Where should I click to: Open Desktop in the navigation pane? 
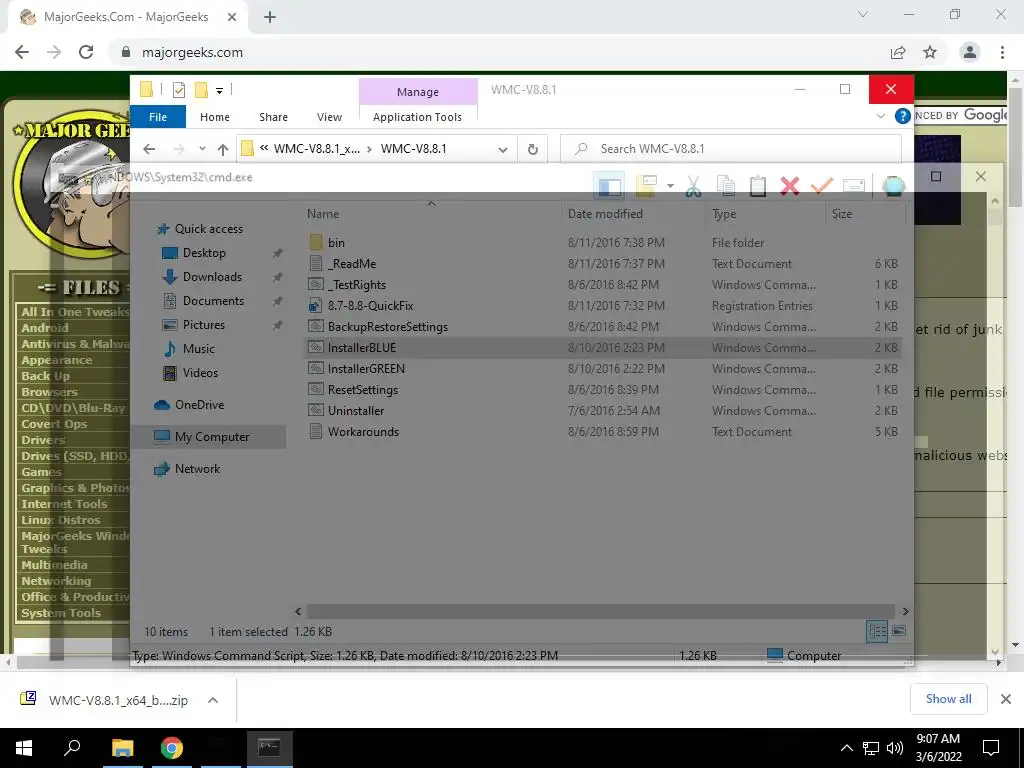pyautogui.click(x=204, y=253)
